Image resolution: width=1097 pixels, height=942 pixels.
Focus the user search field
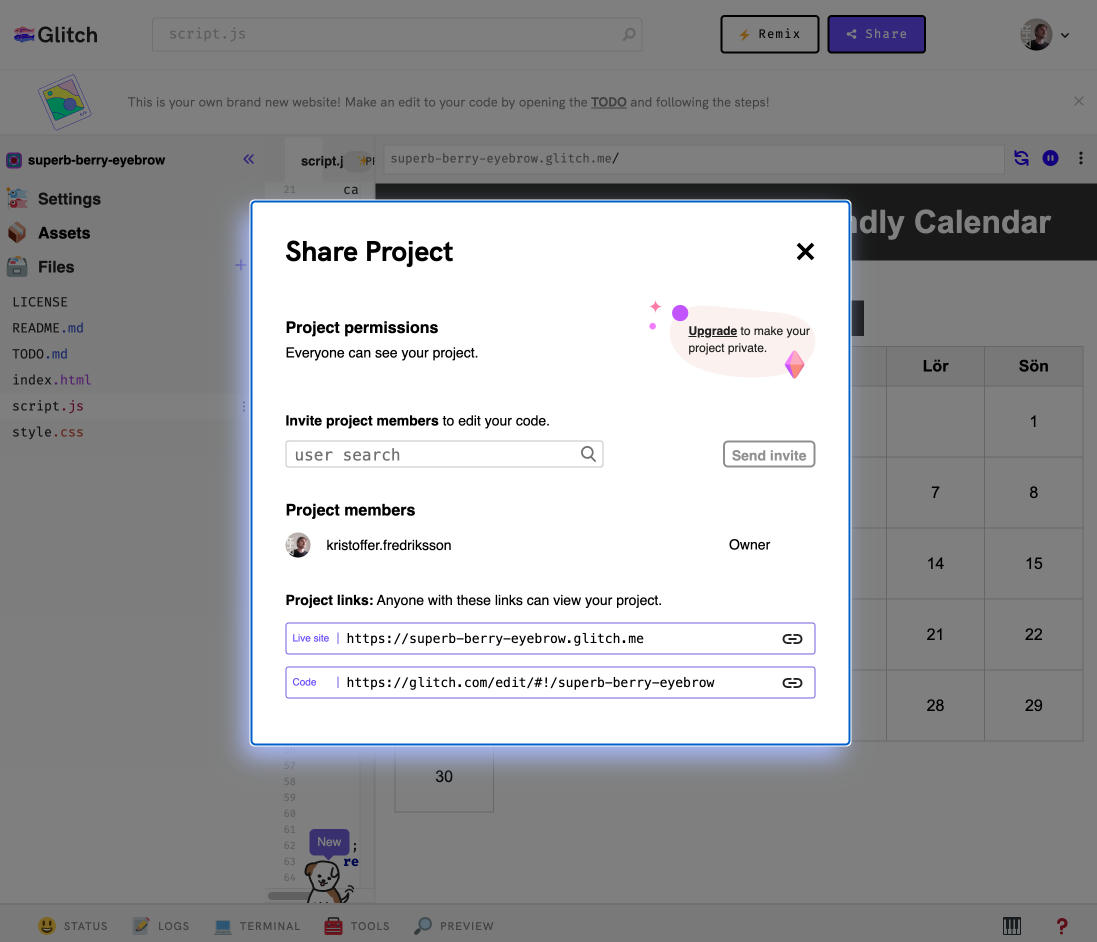444,454
